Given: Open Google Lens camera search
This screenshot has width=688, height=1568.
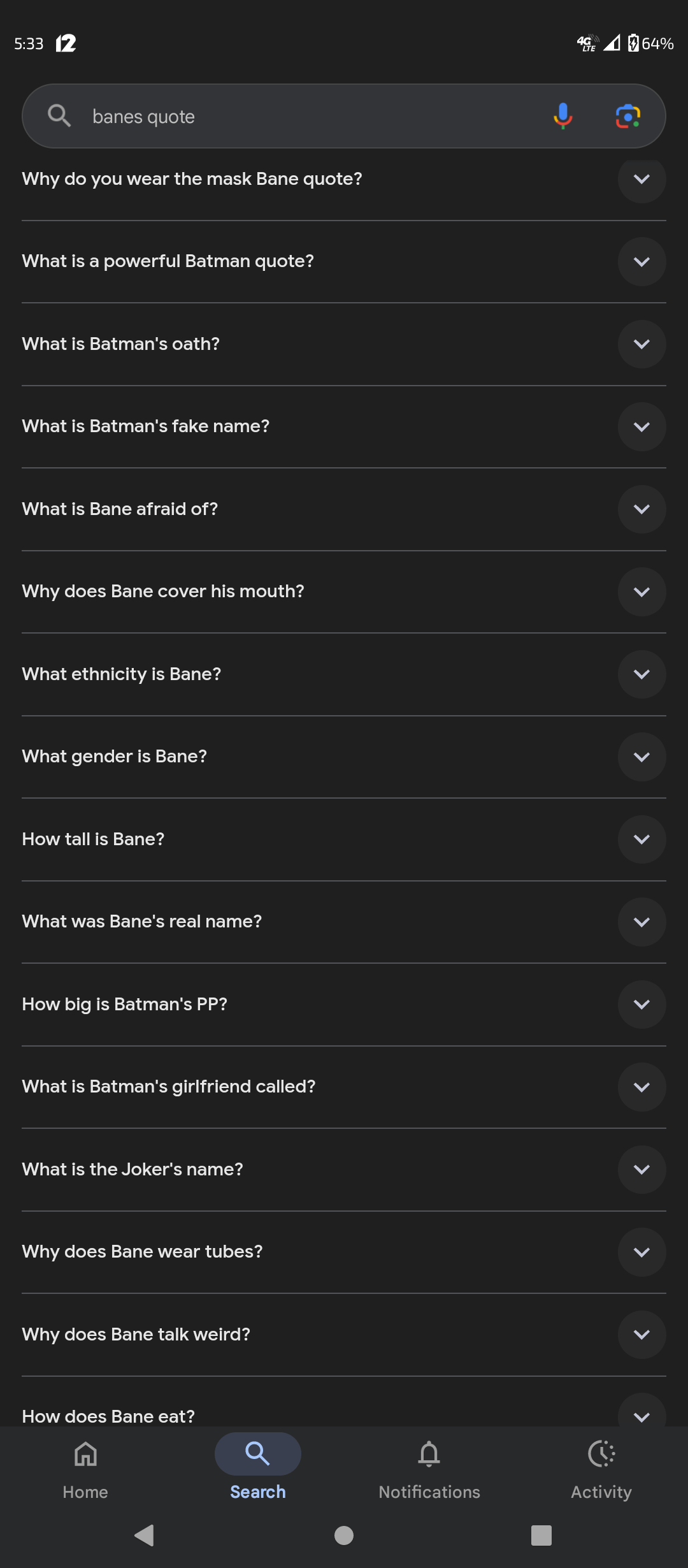Looking at the screenshot, I should click(x=627, y=116).
